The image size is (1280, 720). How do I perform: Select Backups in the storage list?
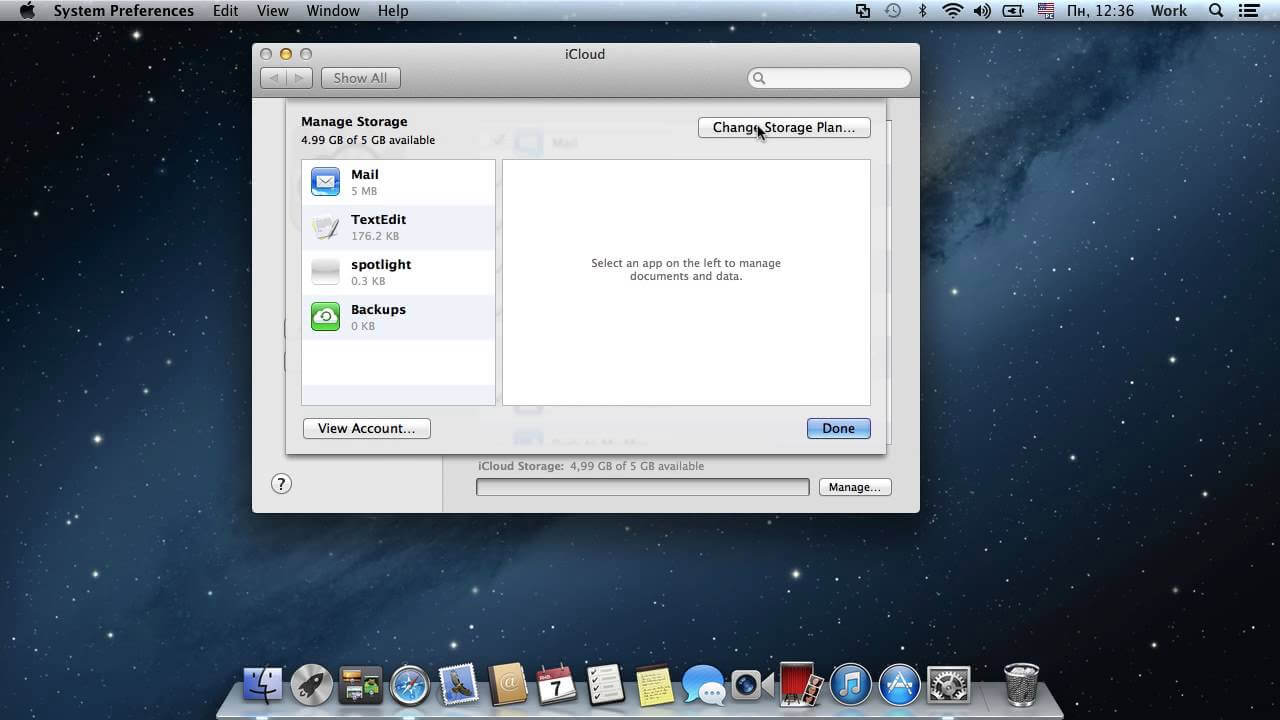tap(398, 317)
